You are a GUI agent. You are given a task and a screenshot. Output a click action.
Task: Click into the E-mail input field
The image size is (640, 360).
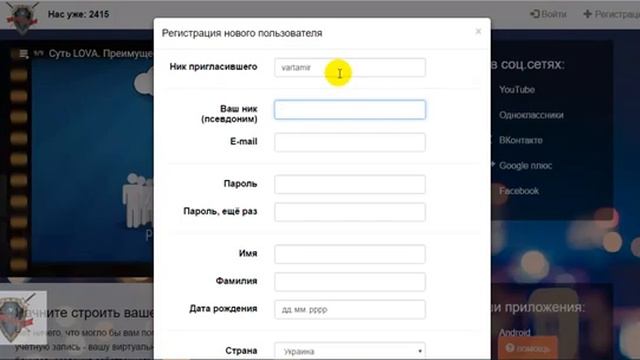pos(350,142)
